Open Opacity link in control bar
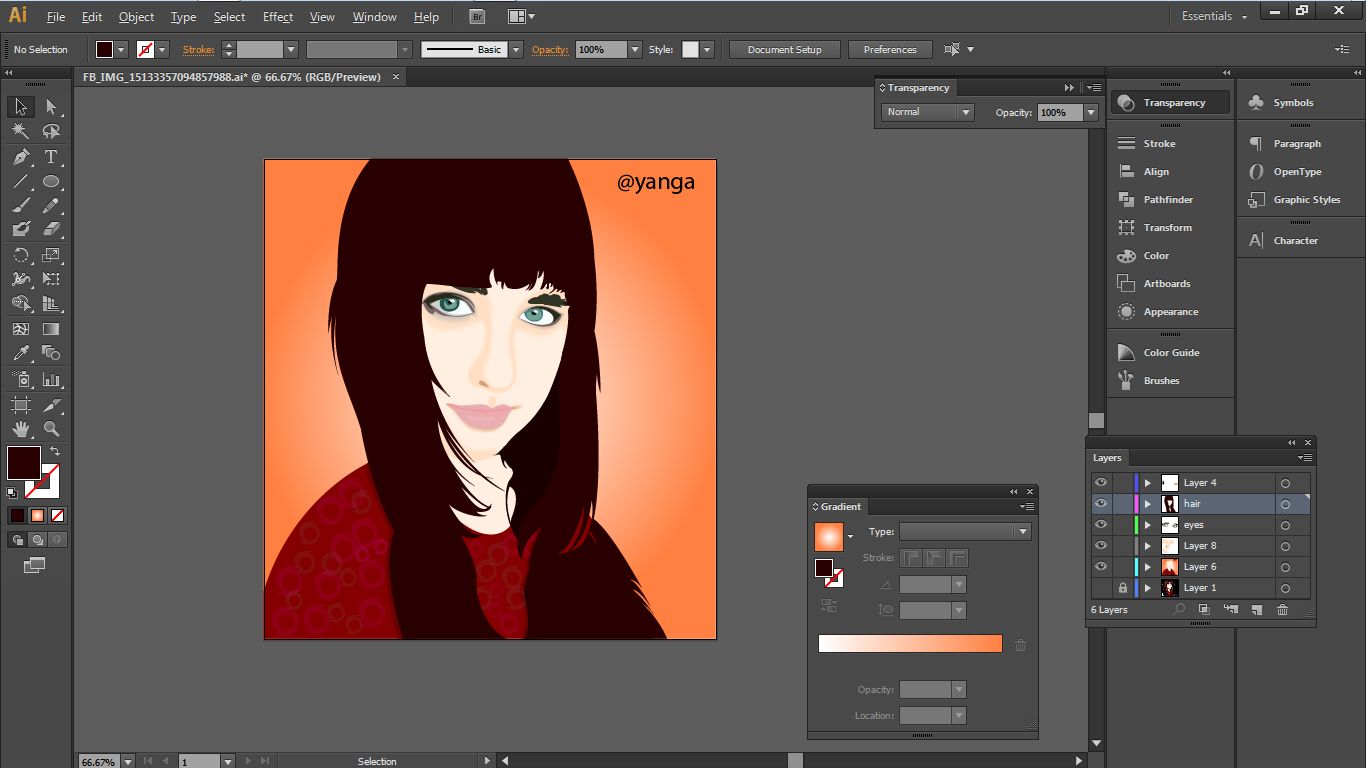1366x768 pixels. click(550, 49)
